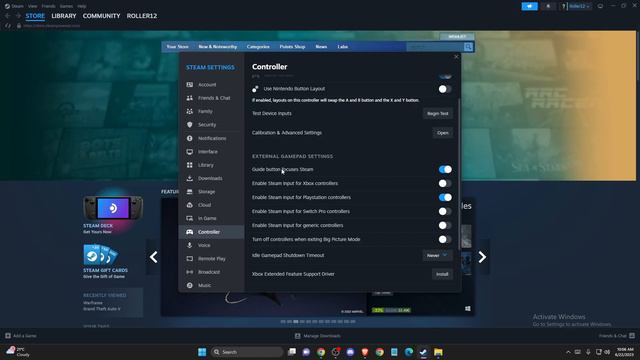Screen dimensions: 640x360
Task: Toggle Use Nintendo Button Layout
Action: click(445, 89)
